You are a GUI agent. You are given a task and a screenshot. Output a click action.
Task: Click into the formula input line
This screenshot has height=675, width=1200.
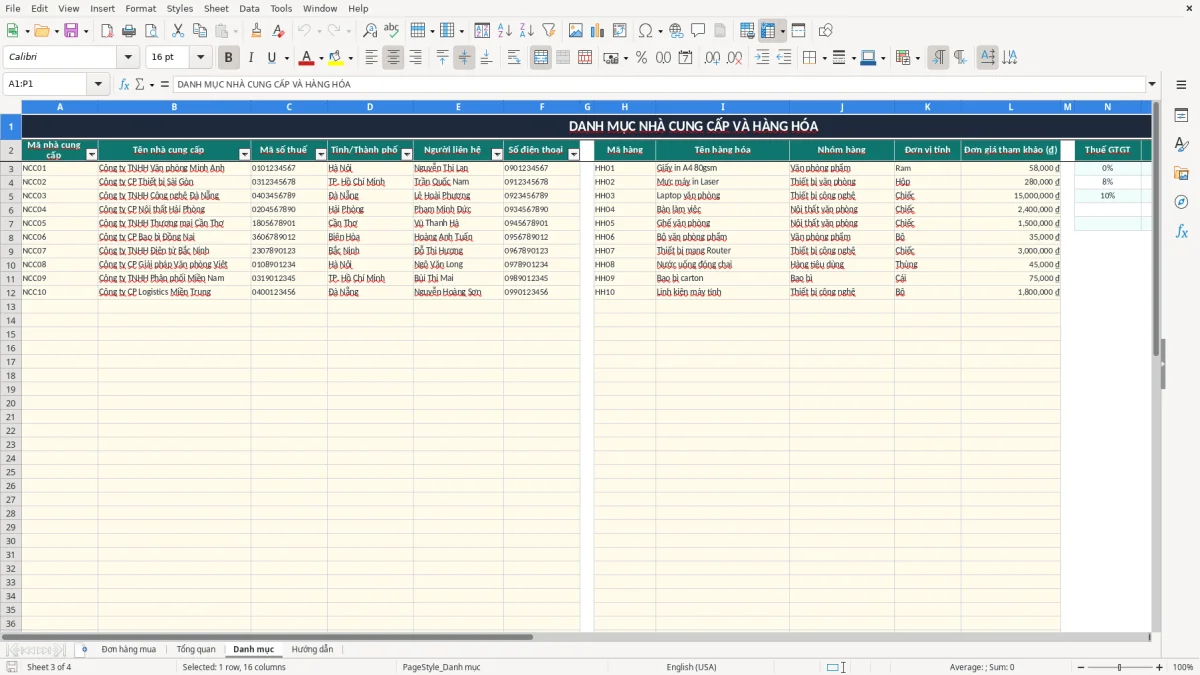click(x=658, y=84)
